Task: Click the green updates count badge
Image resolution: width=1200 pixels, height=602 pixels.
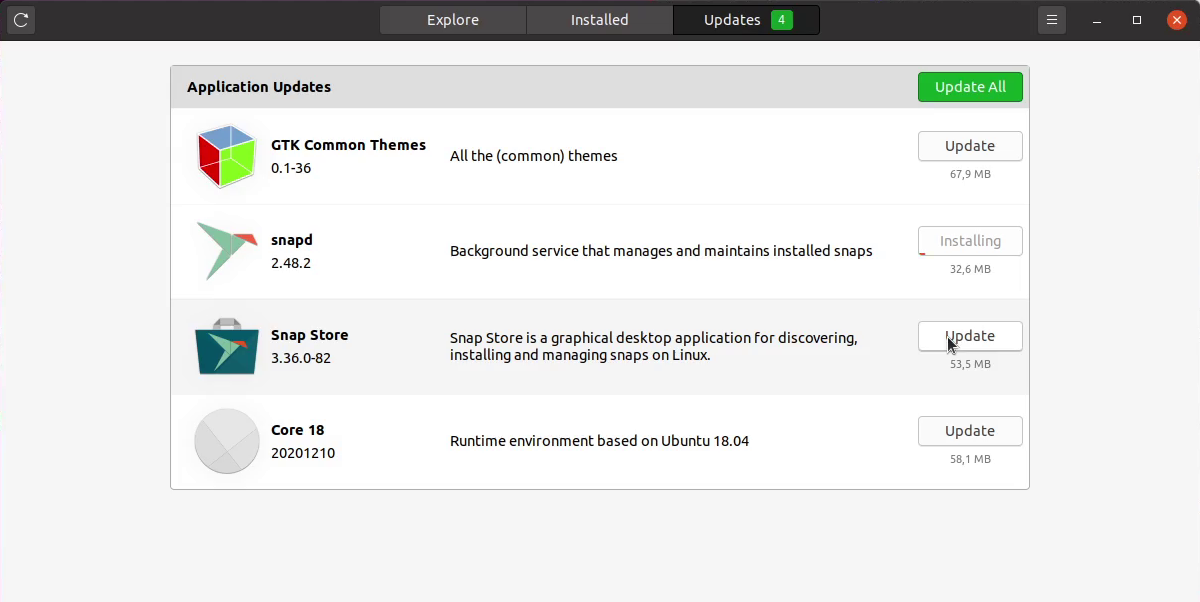Action: click(782, 20)
